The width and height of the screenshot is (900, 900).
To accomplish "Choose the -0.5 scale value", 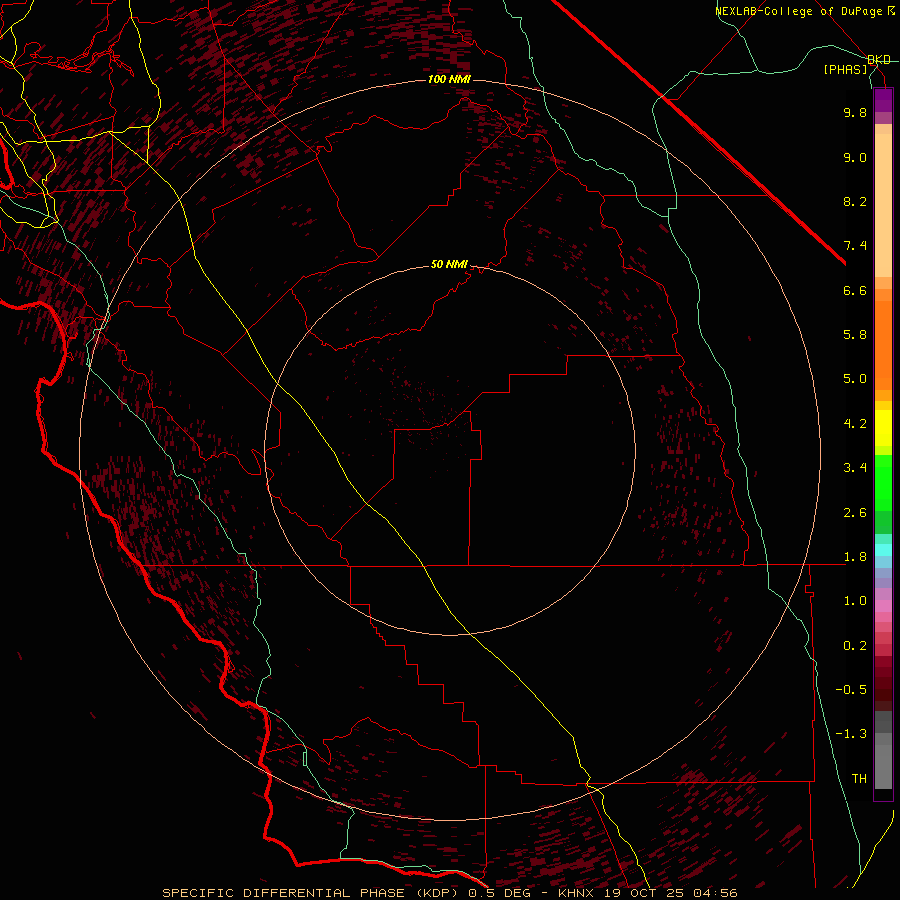I will [851, 690].
